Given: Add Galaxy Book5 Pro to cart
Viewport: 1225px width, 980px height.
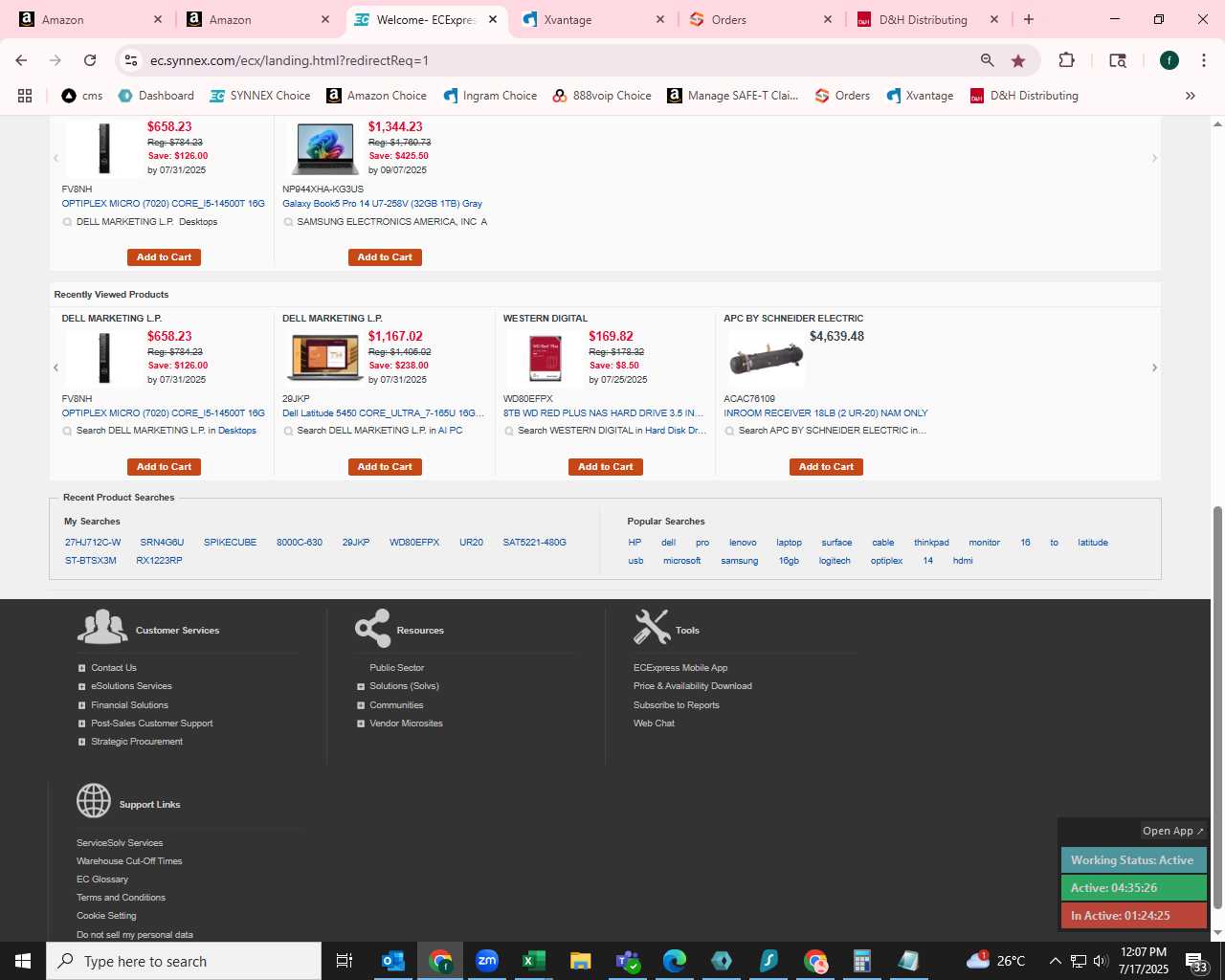Looking at the screenshot, I should click(x=385, y=257).
